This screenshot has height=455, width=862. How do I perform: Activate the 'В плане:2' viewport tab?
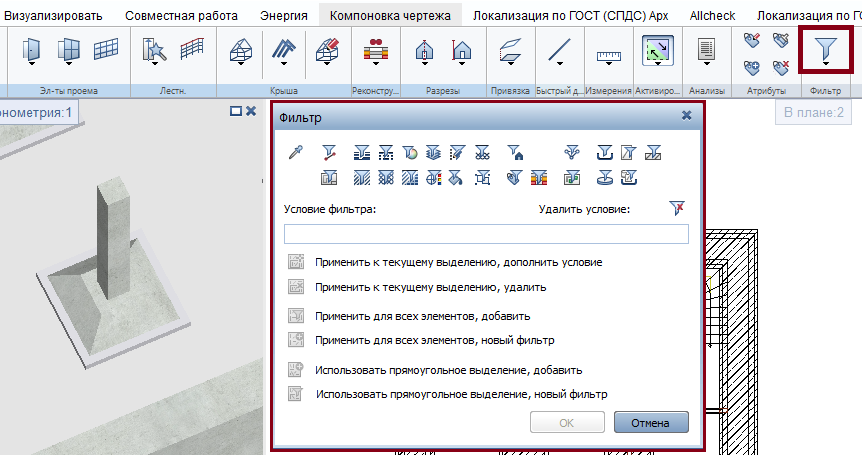[813, 113]
